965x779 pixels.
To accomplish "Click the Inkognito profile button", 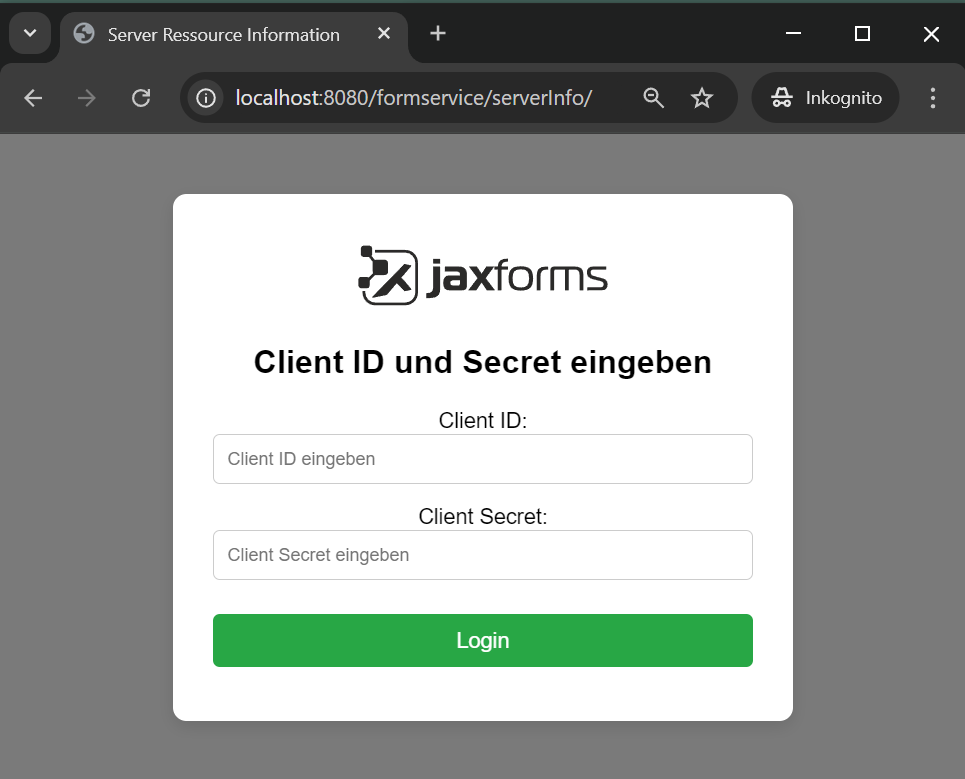I will pyautogui.click(x=825, y=98).
